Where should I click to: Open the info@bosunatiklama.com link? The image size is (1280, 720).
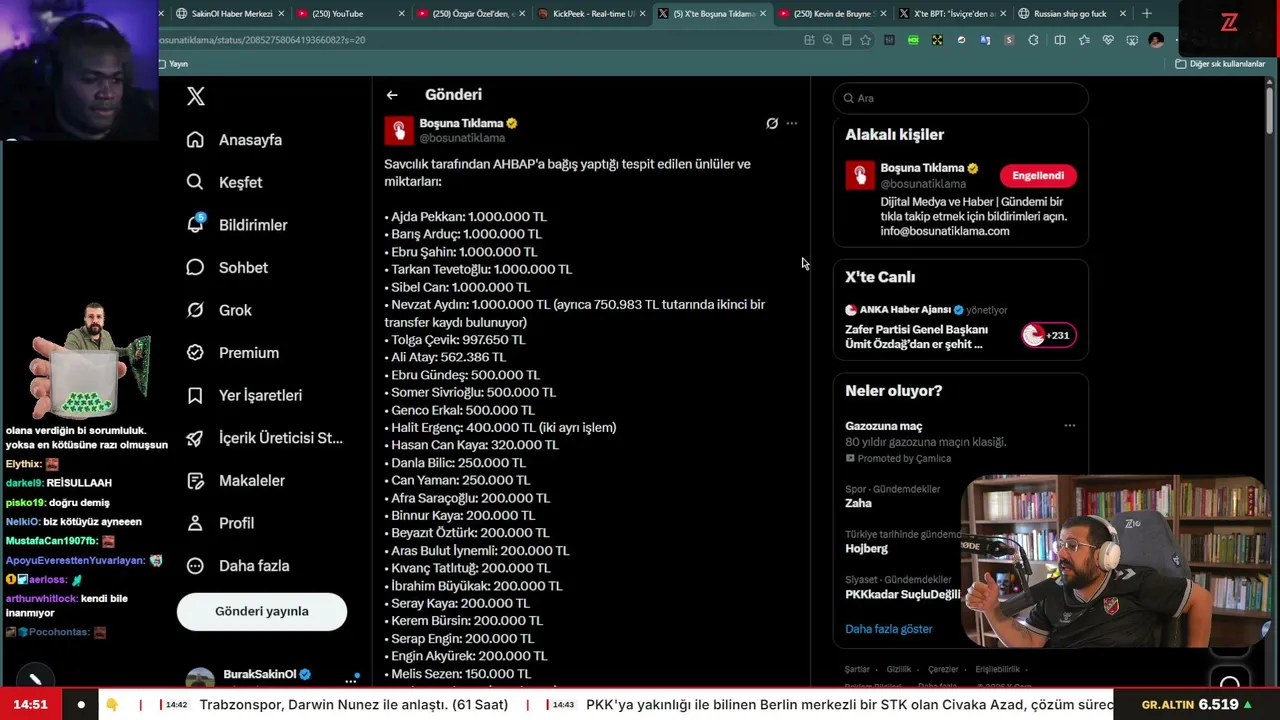(945, 231)
